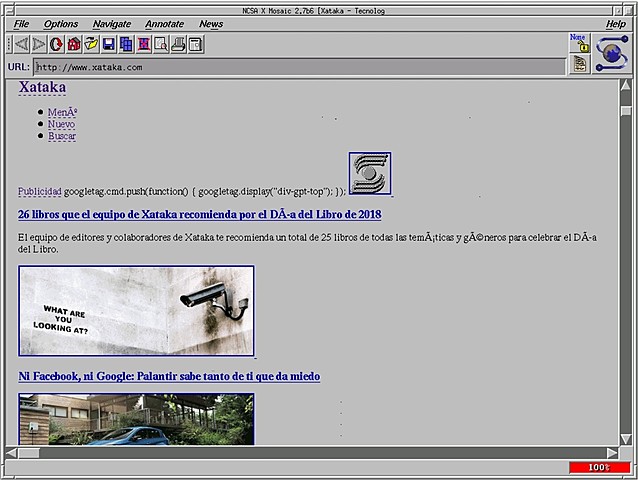Image resolution: width=638 pixels, height=480 pixels.
Task: Click the Publicidad link
Action: point(39,192)
